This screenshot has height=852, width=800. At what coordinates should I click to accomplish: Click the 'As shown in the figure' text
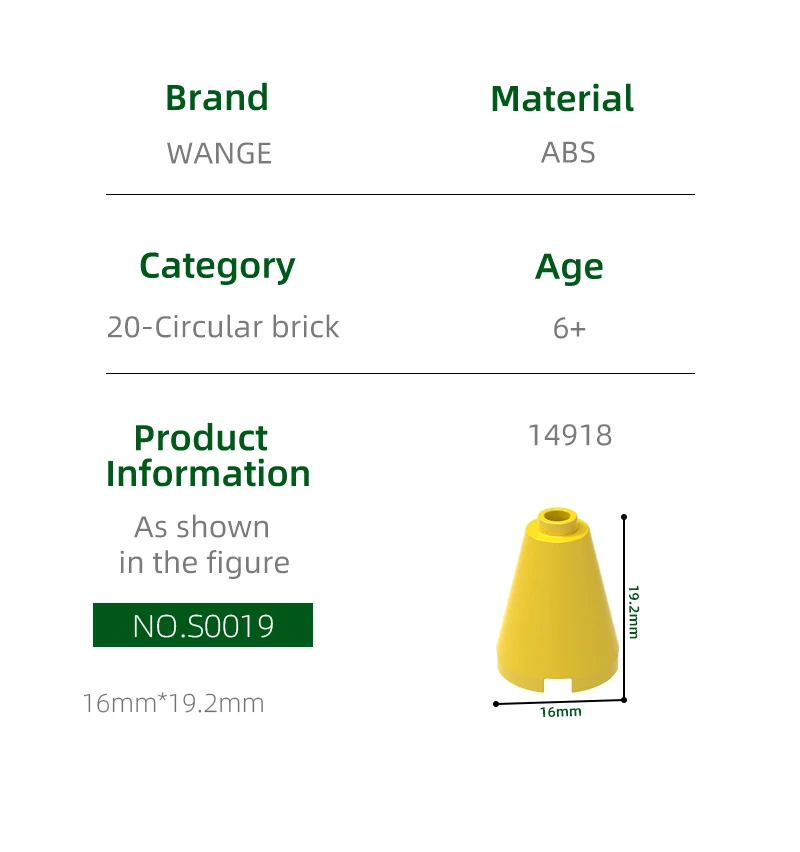(203, 545)
